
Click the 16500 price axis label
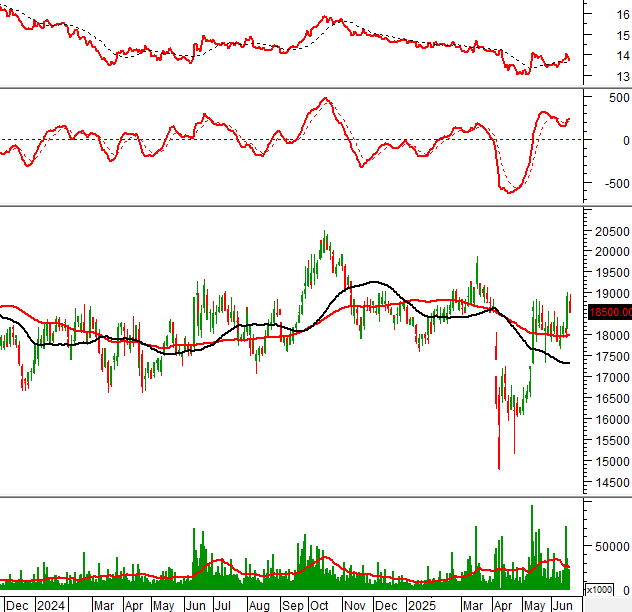(612, 398)
